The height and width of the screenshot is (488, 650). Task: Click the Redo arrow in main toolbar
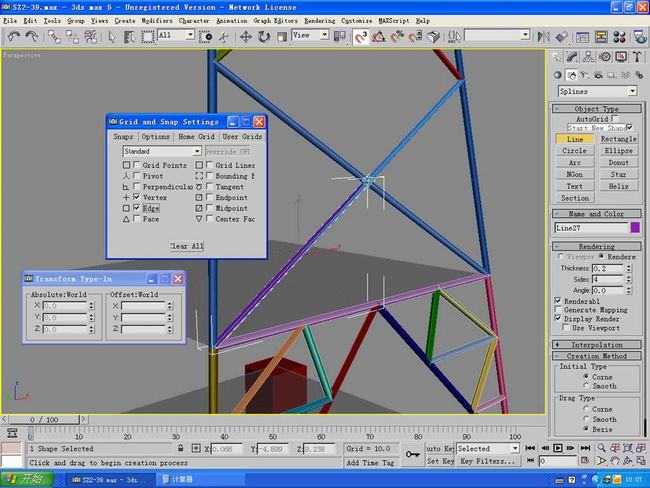point(32,36)
